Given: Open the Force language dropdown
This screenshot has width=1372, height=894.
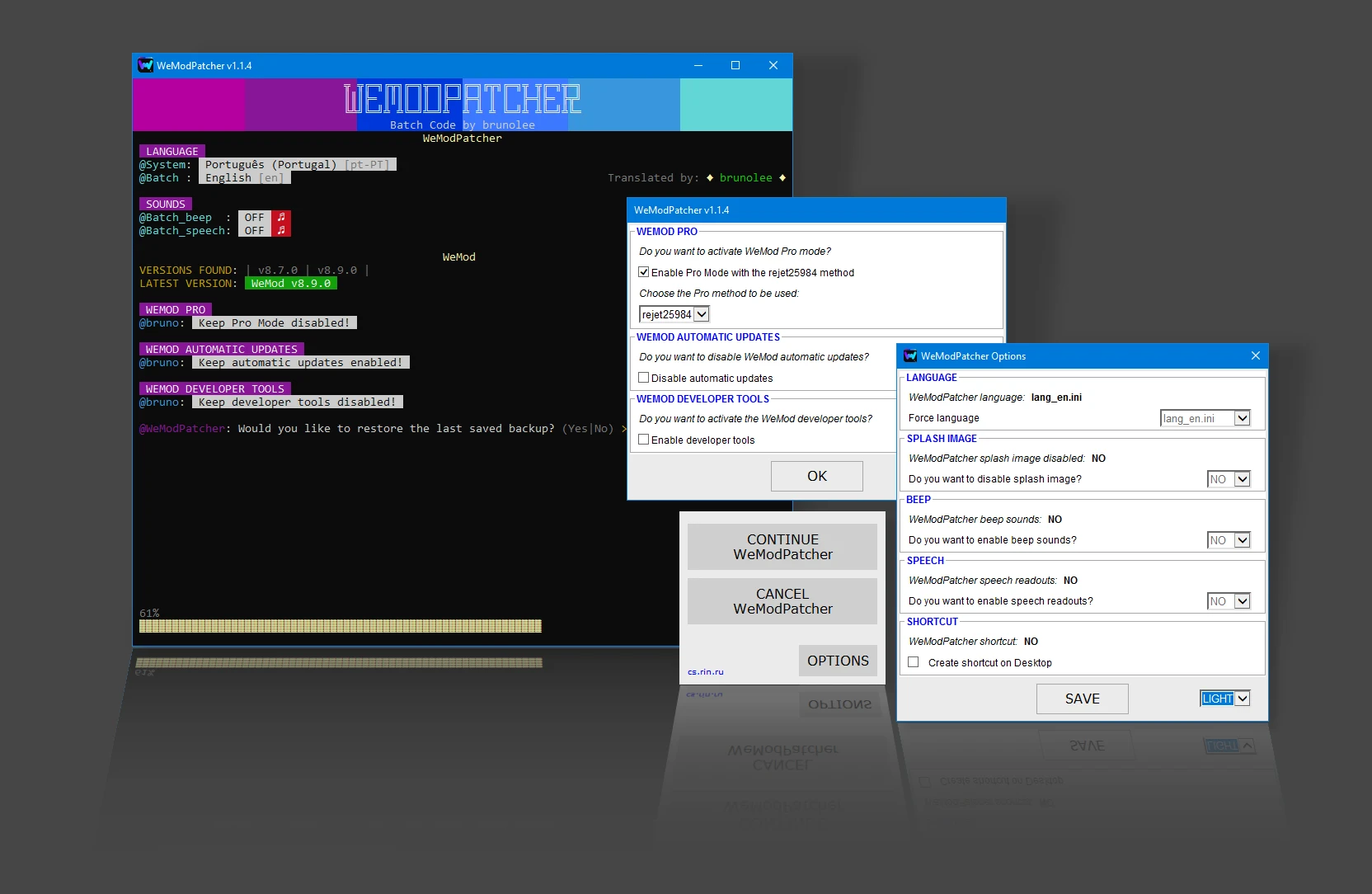Looking at the screenshot, I should pyautogui.click(x=1242, y=418).
